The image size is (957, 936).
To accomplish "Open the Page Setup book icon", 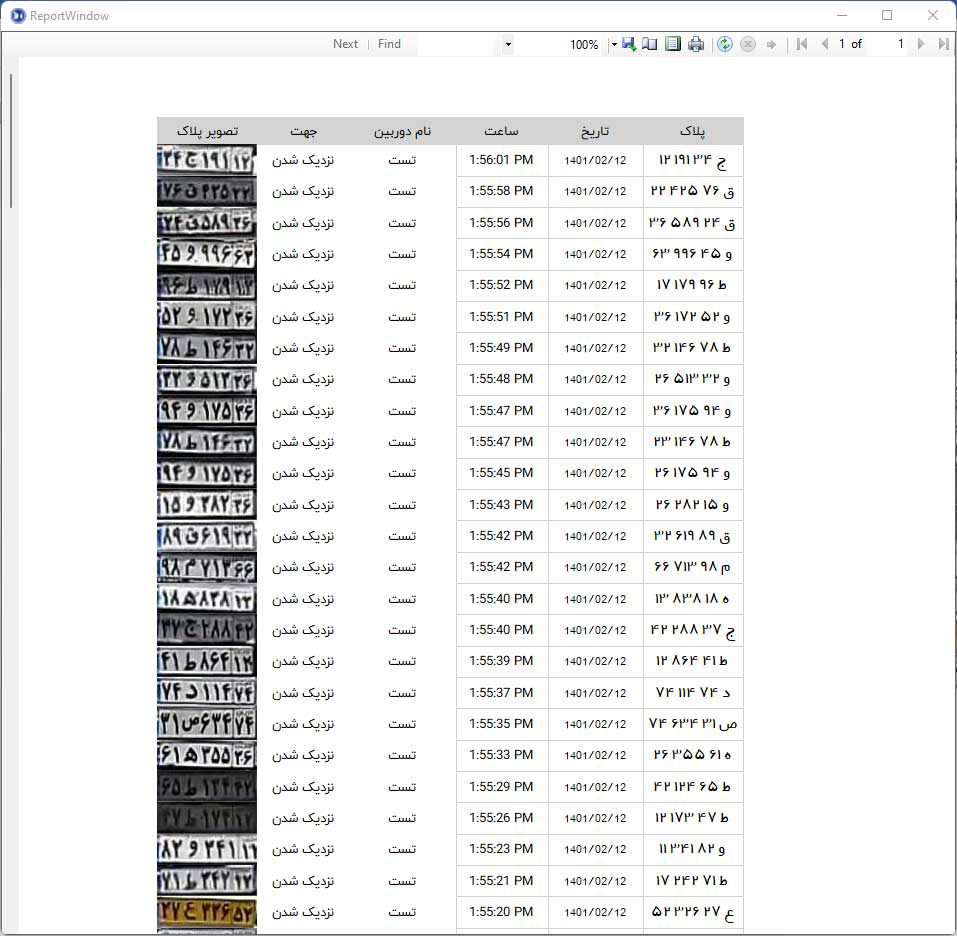I will coord(650,44).
